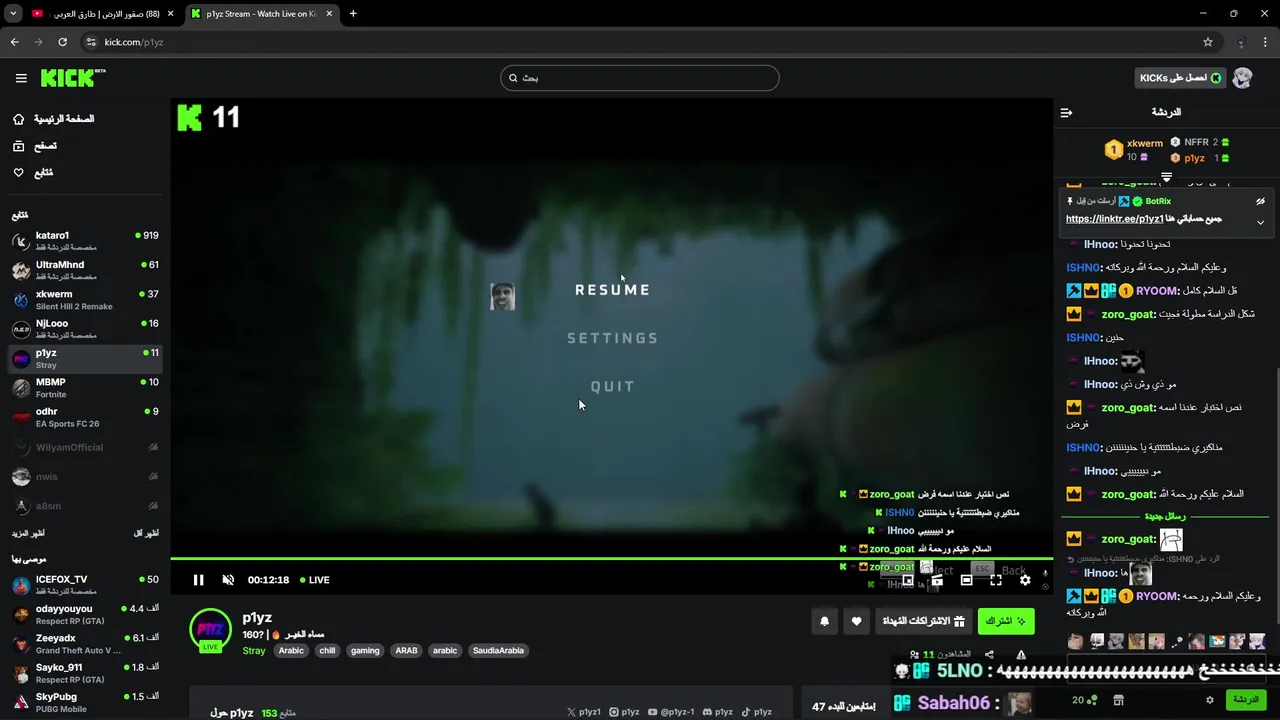
Task: Open p1yz Discord social link
Action: (x=718, y=712)
